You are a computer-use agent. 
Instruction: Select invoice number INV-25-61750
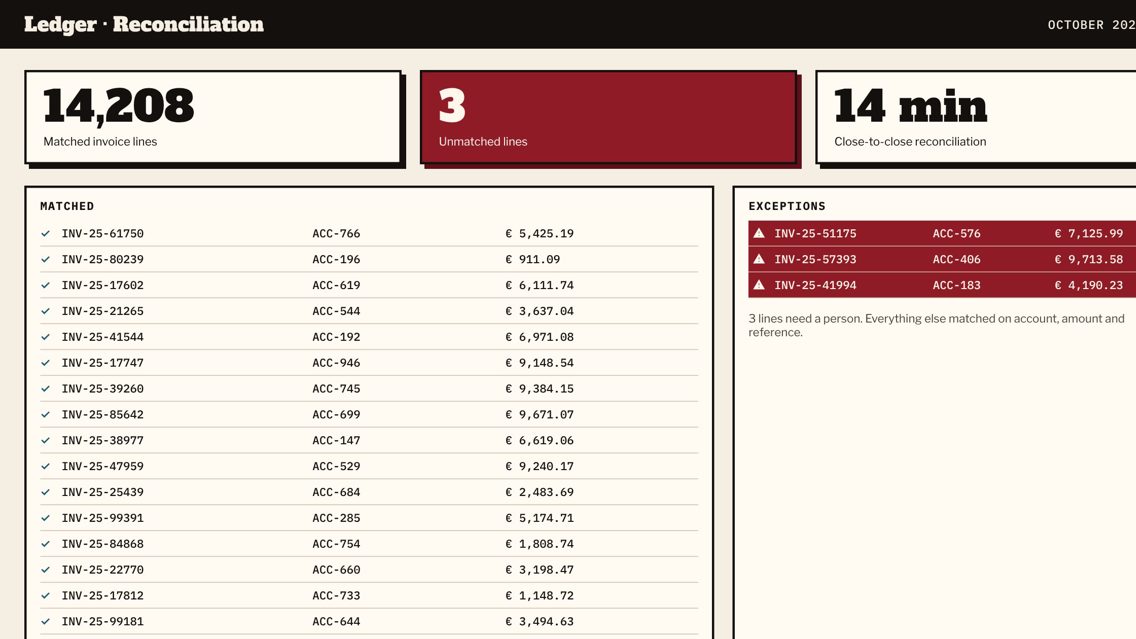103,233
